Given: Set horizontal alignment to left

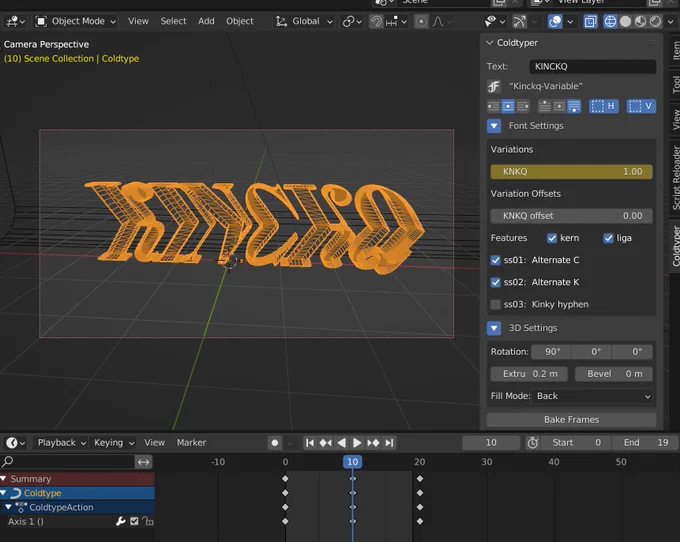Looking at the screenshot, I should (494, 106).
